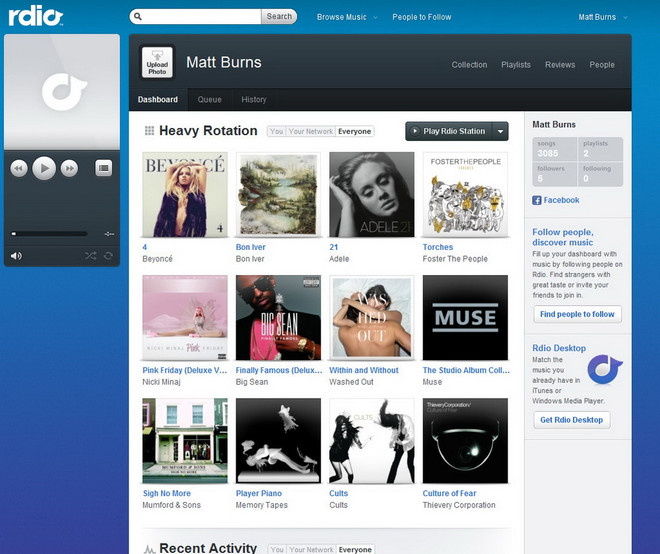
Task: Click the Culture of Fear title link
Action: (449, 493)
